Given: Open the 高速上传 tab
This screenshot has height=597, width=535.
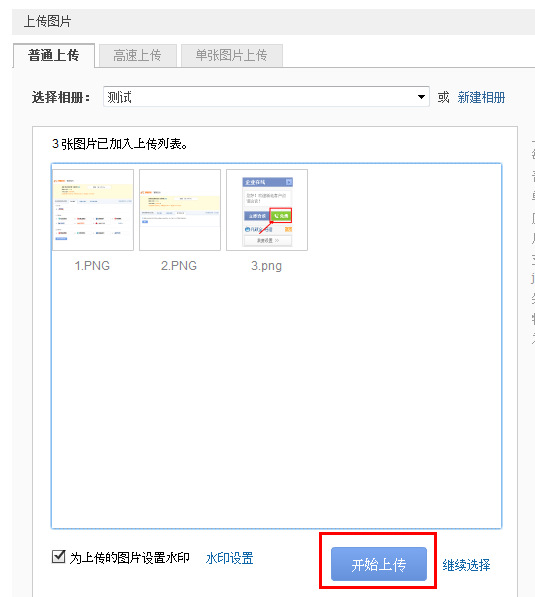Looking at the screenshot, I should point(137,56).
